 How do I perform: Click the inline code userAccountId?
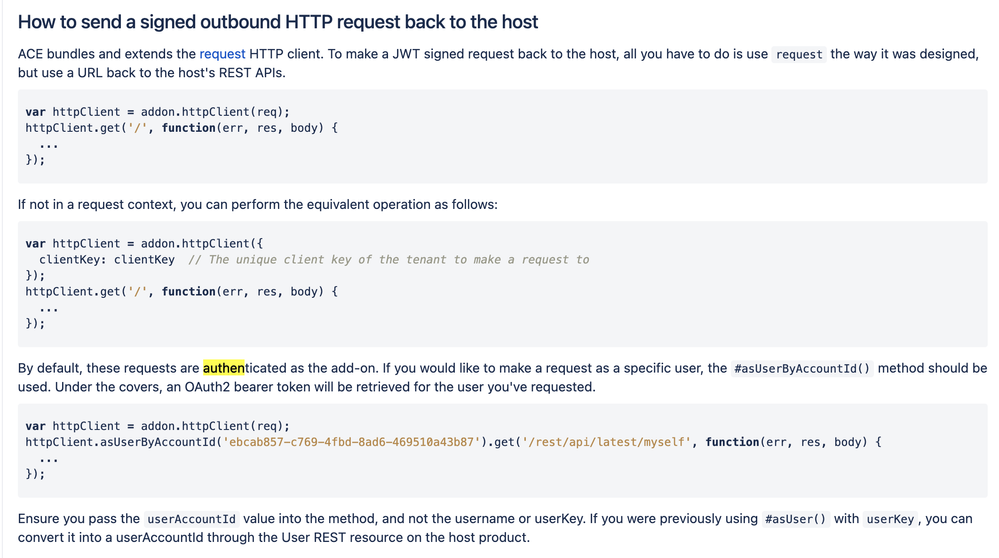pos(191,519)
